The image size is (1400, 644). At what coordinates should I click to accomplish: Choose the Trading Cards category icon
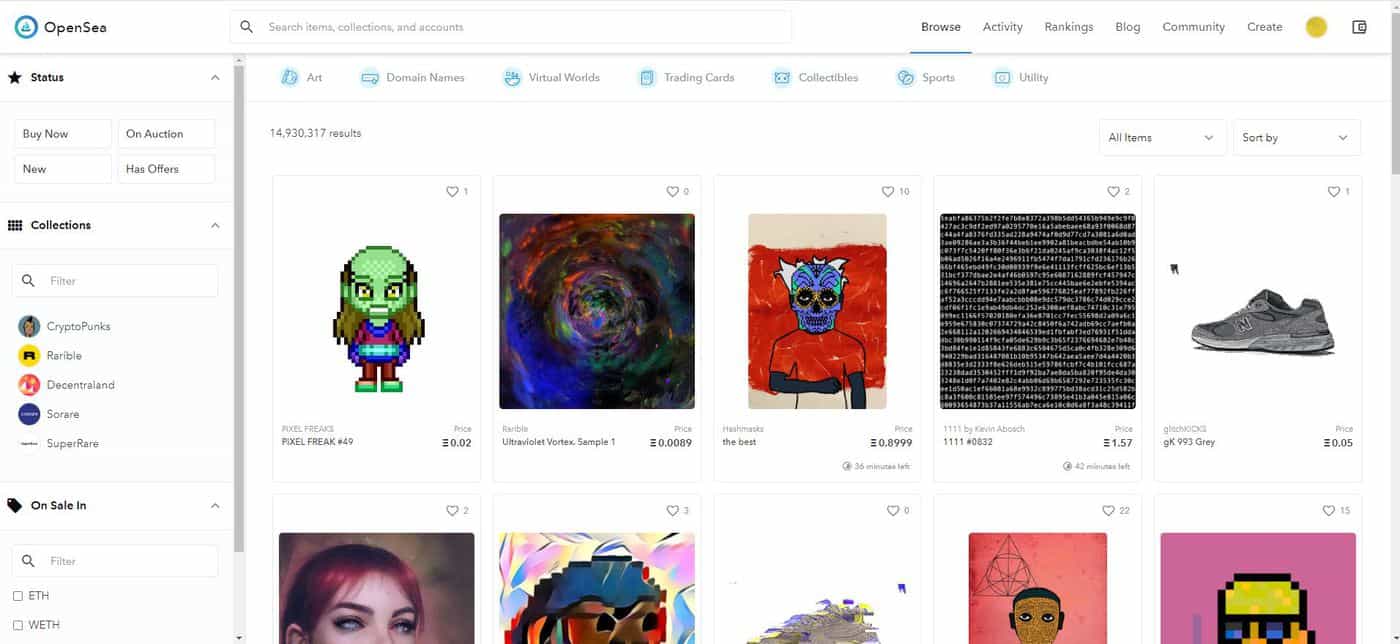click(x=647, y=77)
